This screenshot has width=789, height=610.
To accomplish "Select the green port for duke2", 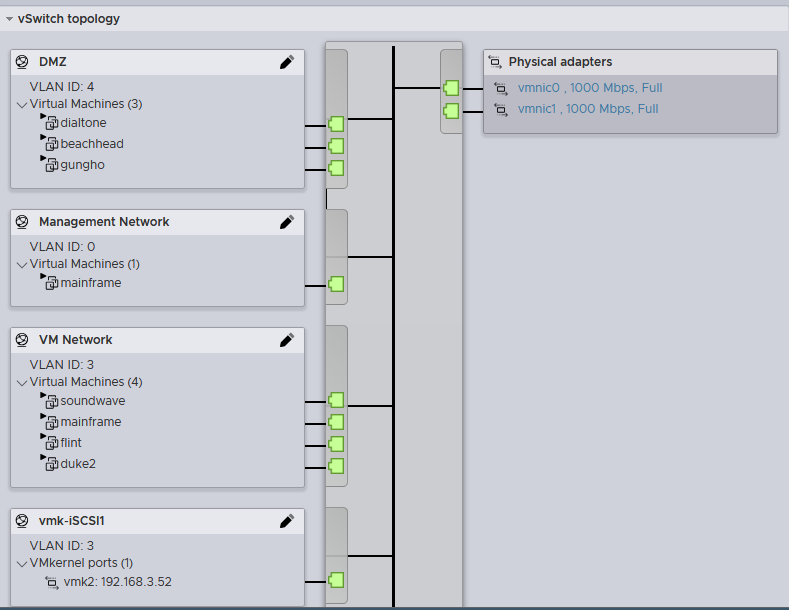I will pyautogui.click(x=336, y=466).
